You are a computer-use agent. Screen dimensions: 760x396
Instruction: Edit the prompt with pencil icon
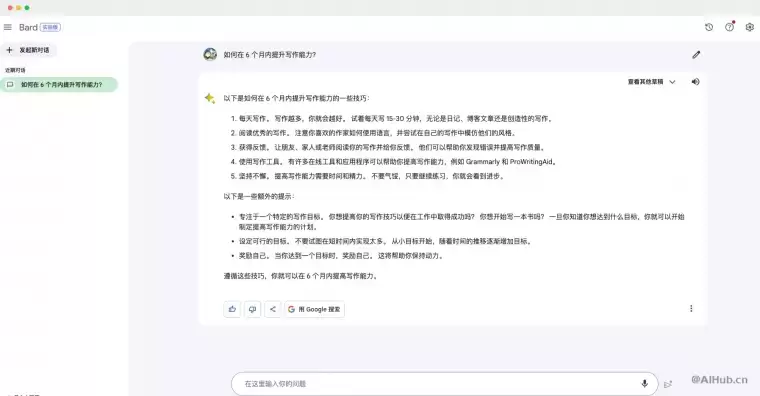[x=696, y=55]
